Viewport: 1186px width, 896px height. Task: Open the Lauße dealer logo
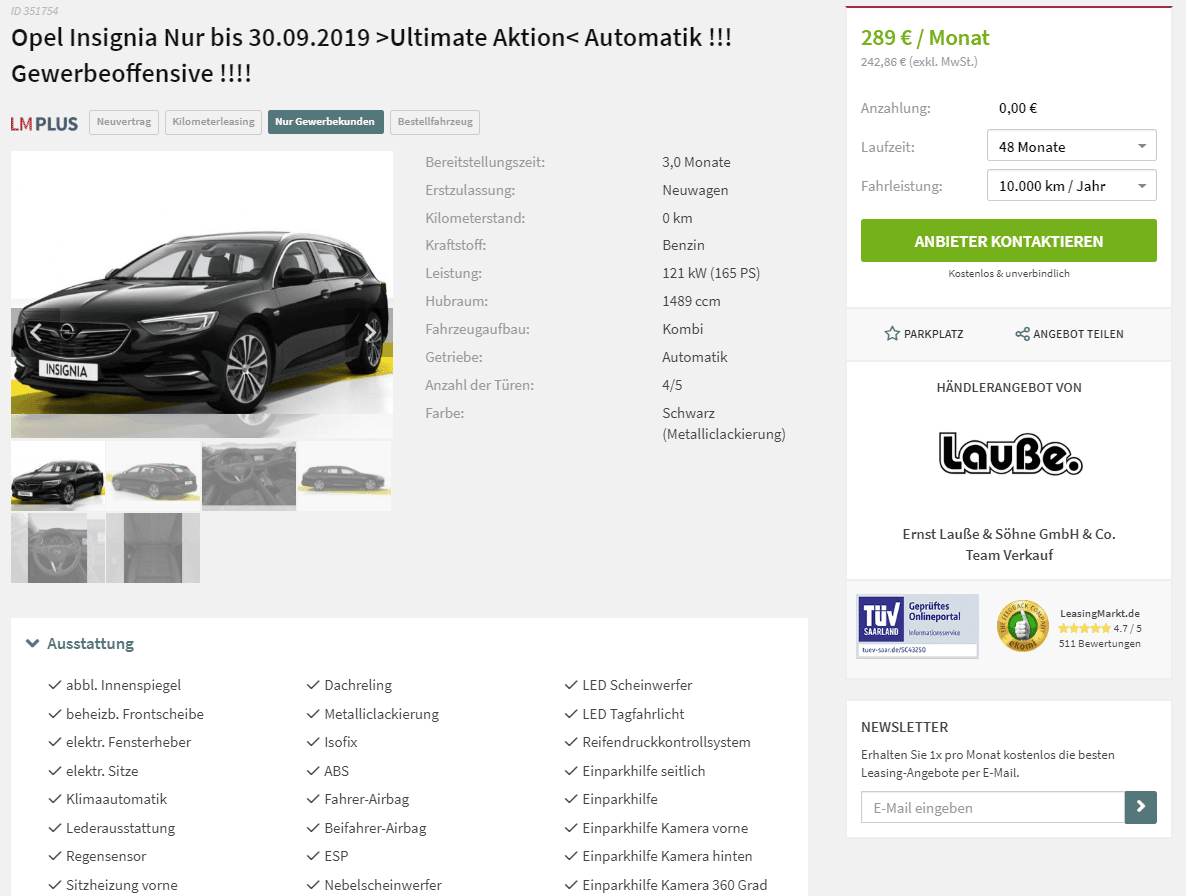(1010, 453)
